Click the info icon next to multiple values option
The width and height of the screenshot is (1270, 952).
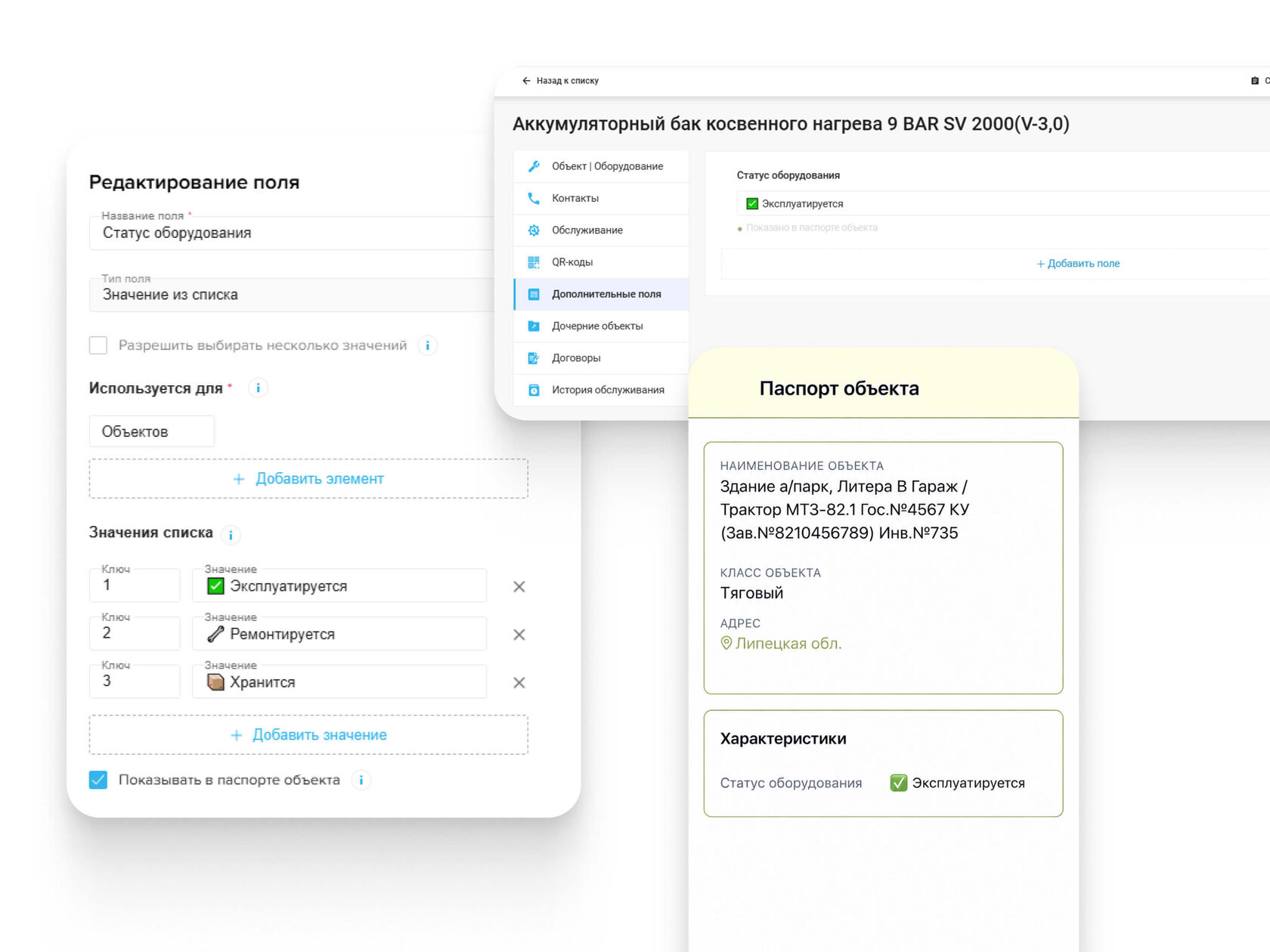pyautogui.click(x=428, y=345)
